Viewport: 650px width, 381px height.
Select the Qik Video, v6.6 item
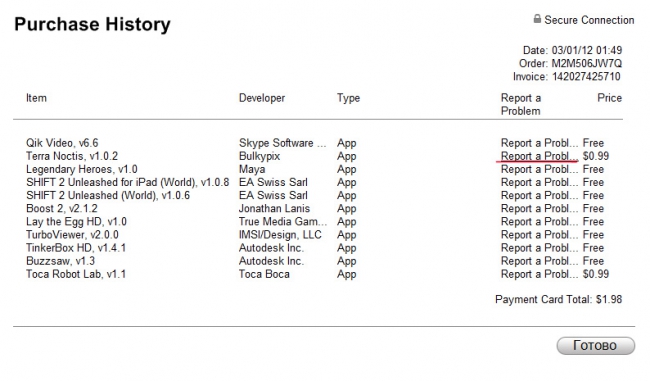[x=62, y=143]
